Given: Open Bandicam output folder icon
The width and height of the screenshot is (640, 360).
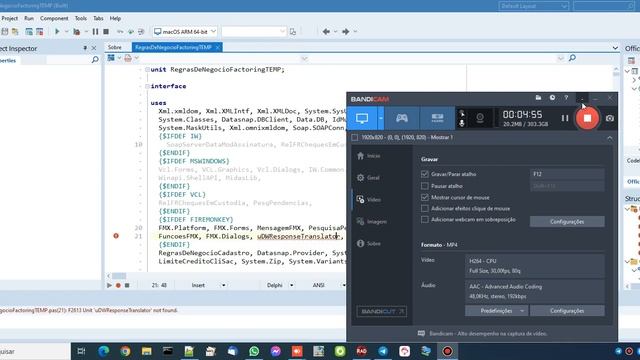Looking at the screenshot, I should (538, 98).
